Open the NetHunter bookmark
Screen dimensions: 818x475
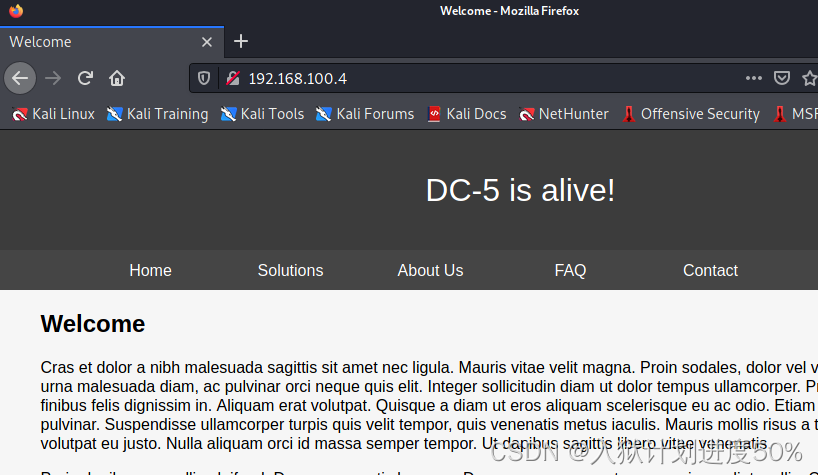[564, 114]
